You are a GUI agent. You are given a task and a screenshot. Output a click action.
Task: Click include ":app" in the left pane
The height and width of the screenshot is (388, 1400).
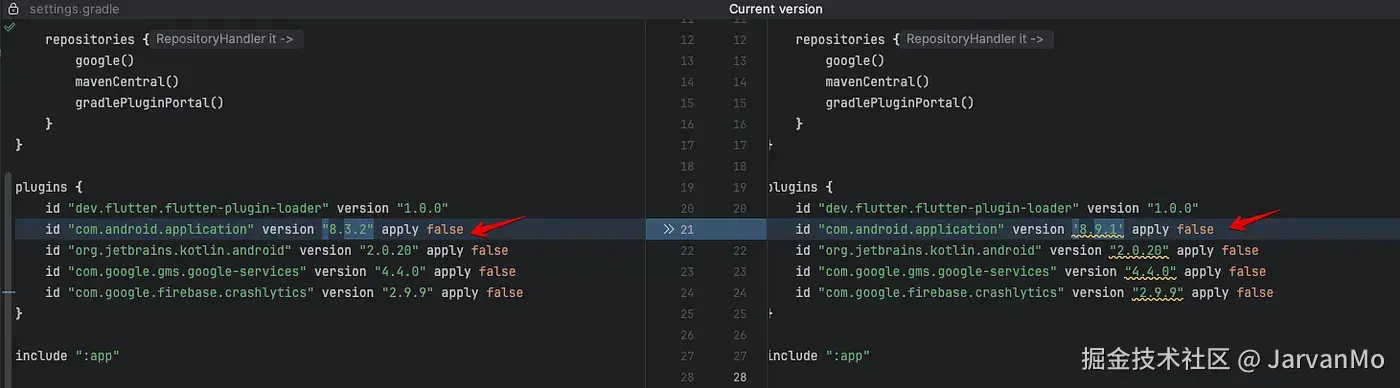(x=68, y=355)
